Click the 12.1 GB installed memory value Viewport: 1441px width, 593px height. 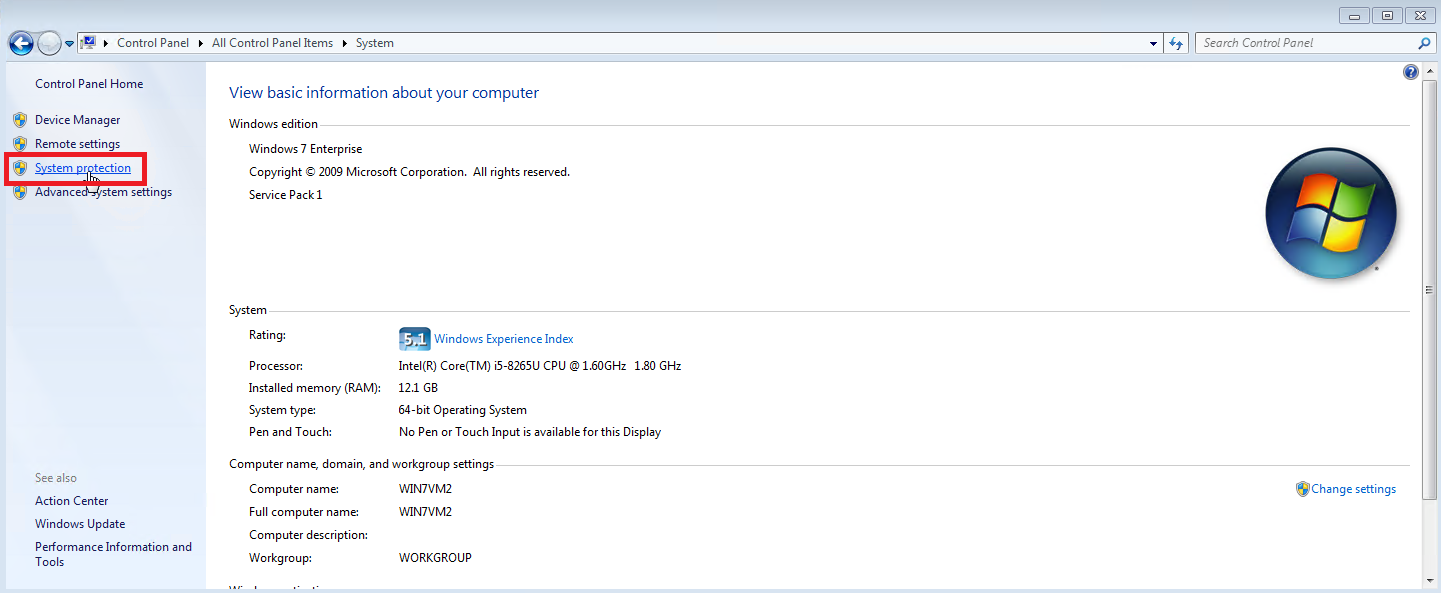point(418,388)
